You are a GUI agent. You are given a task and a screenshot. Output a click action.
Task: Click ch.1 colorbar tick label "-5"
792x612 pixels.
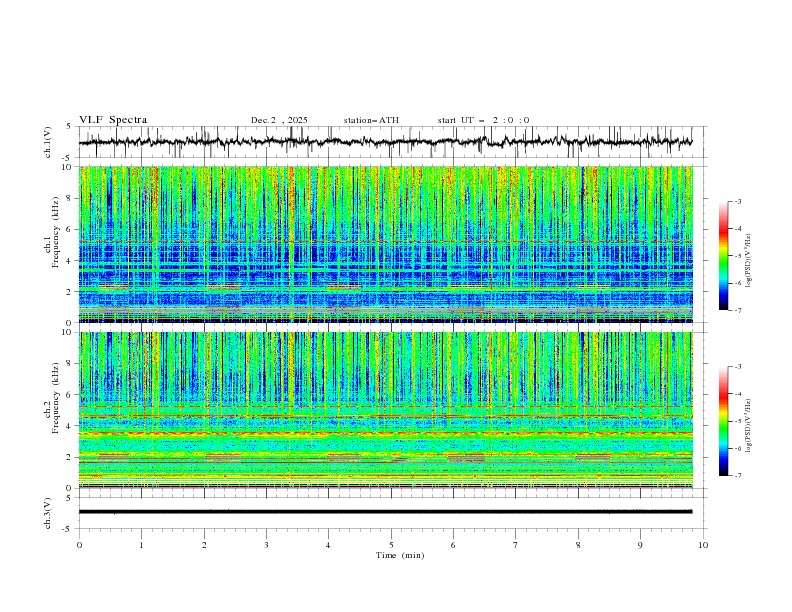click(x=738, y=256)
